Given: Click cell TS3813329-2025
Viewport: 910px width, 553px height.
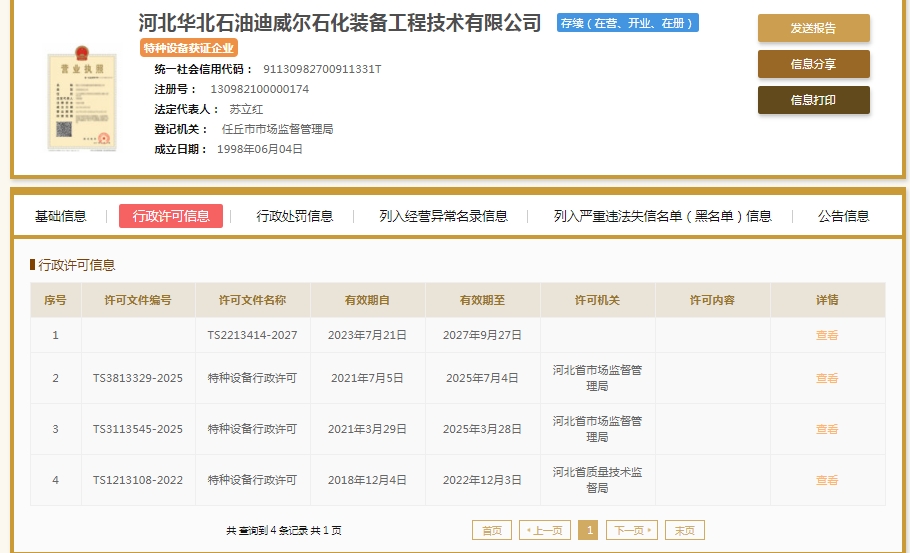Looking at the screenshot, I should coord(138,378).
